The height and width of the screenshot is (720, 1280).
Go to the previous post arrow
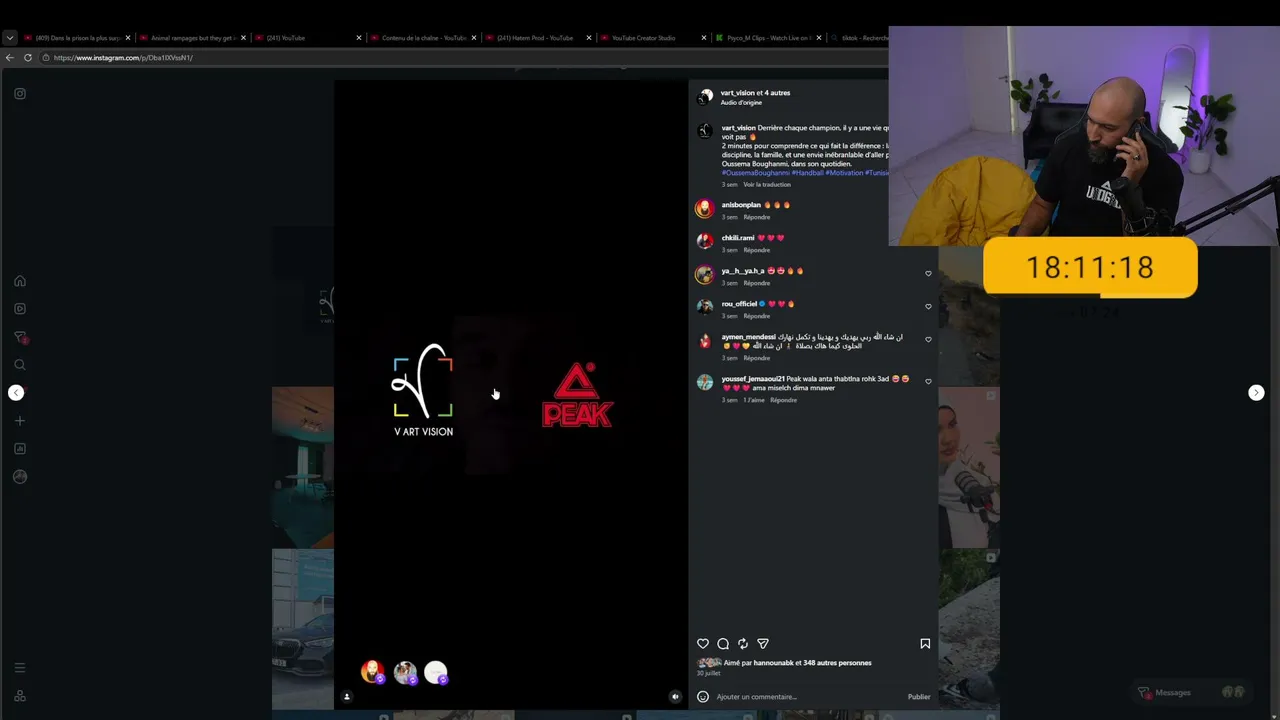[16, 393]
